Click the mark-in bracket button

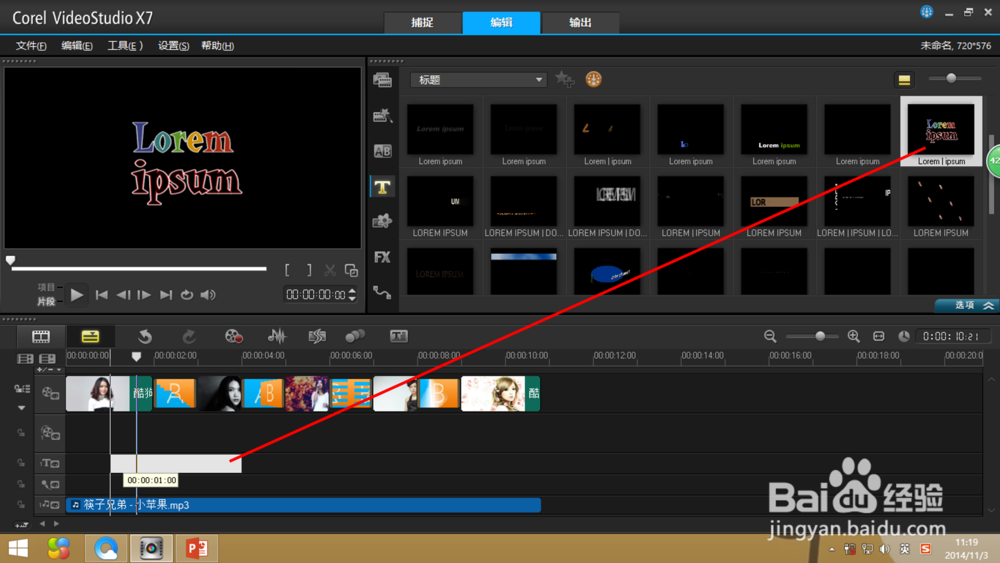(288, 270)
